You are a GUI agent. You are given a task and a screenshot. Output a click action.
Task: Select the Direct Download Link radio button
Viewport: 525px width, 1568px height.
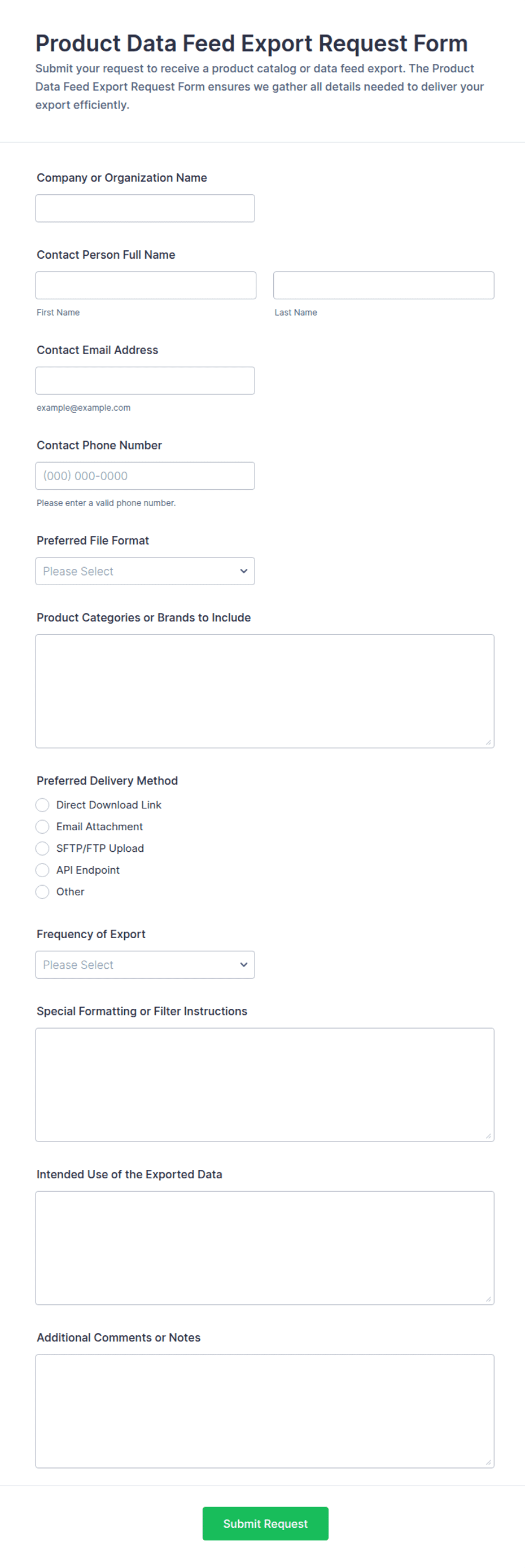[42, 805]
